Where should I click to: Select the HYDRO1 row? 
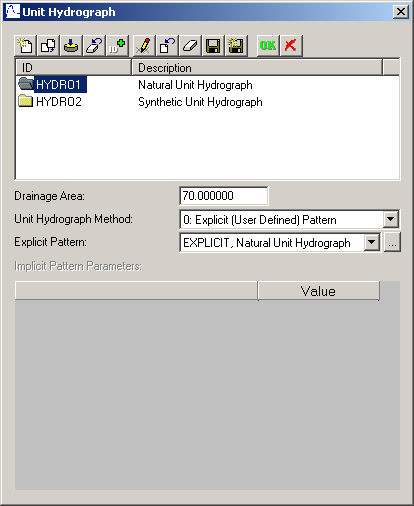[x=207, y=85]
